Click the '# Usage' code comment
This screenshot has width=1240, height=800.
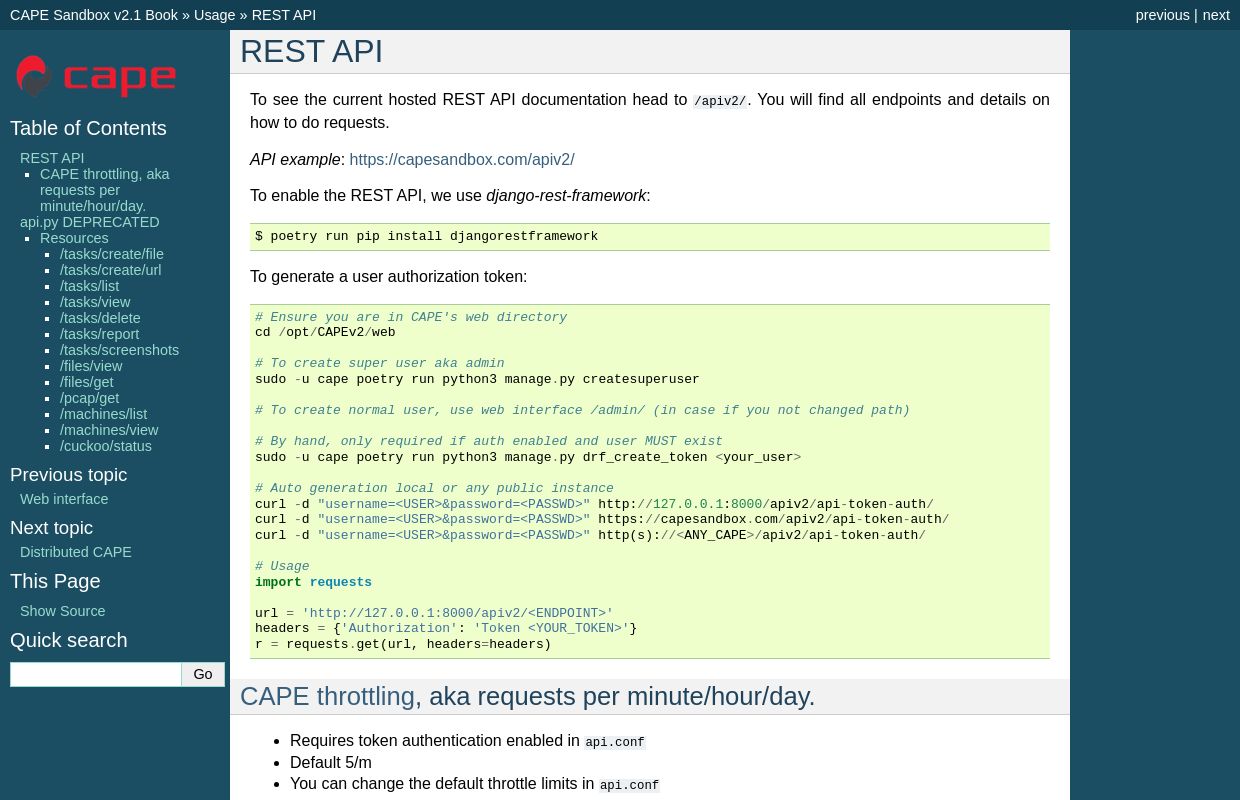pyautogui.click(x=282, y=567)
